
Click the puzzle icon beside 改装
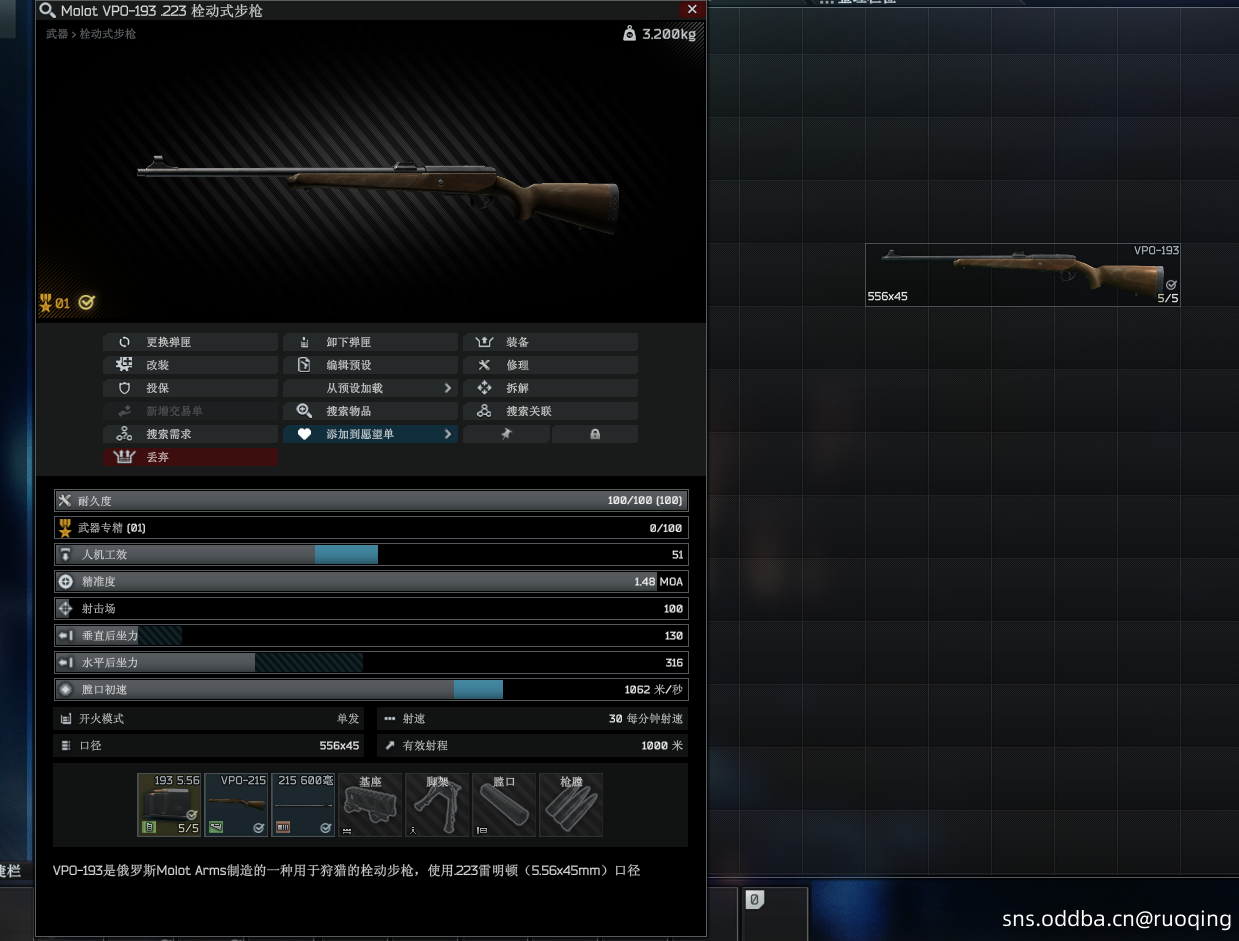coord(124,365)
